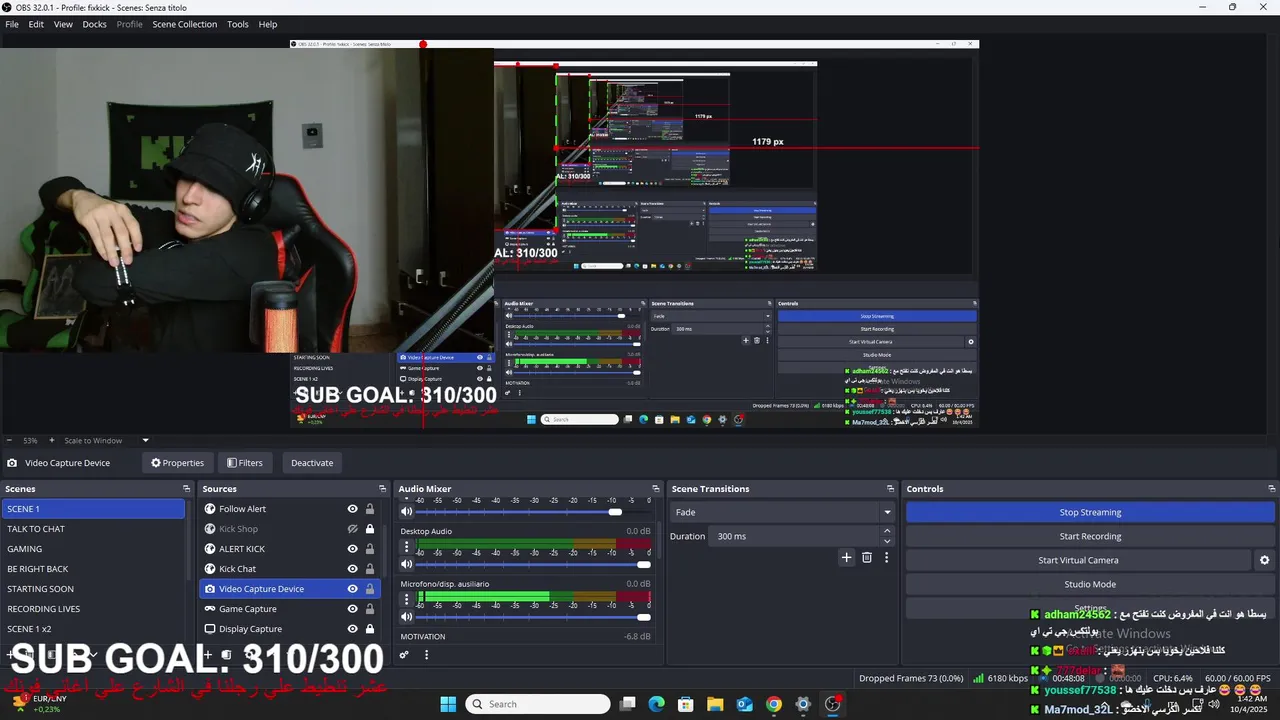The height and width of the screenshot is (720, 1280).
Task: Pop out the Audio Mixer dock
Action: 656,489
